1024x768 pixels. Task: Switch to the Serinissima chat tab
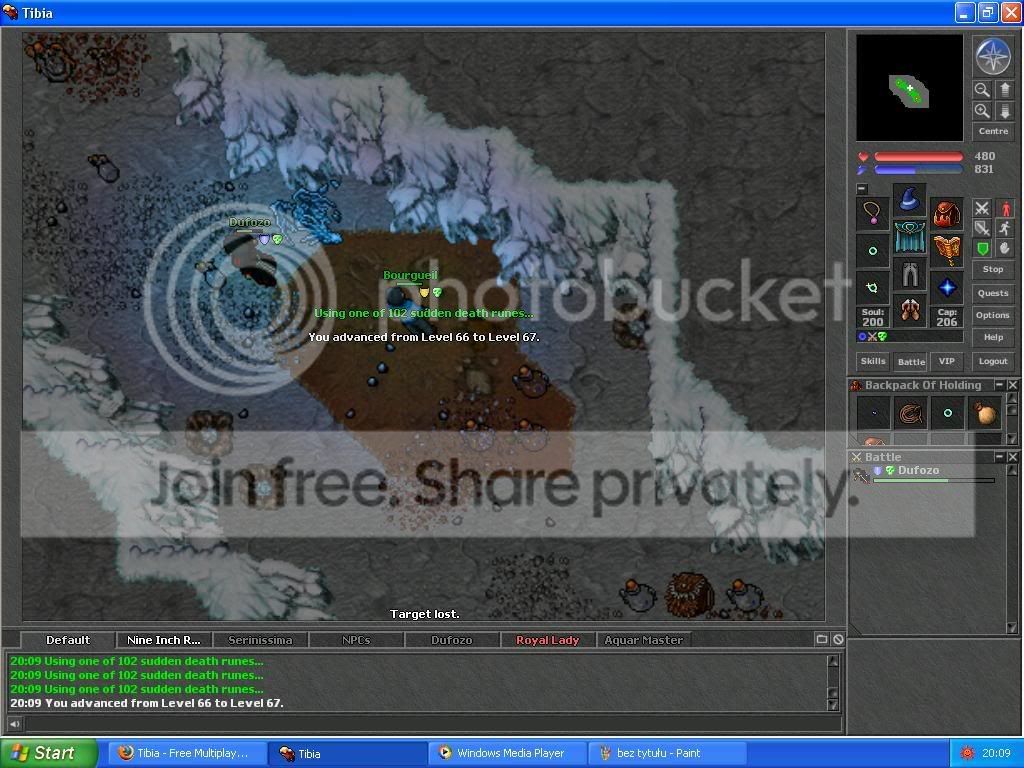[259, 640]
